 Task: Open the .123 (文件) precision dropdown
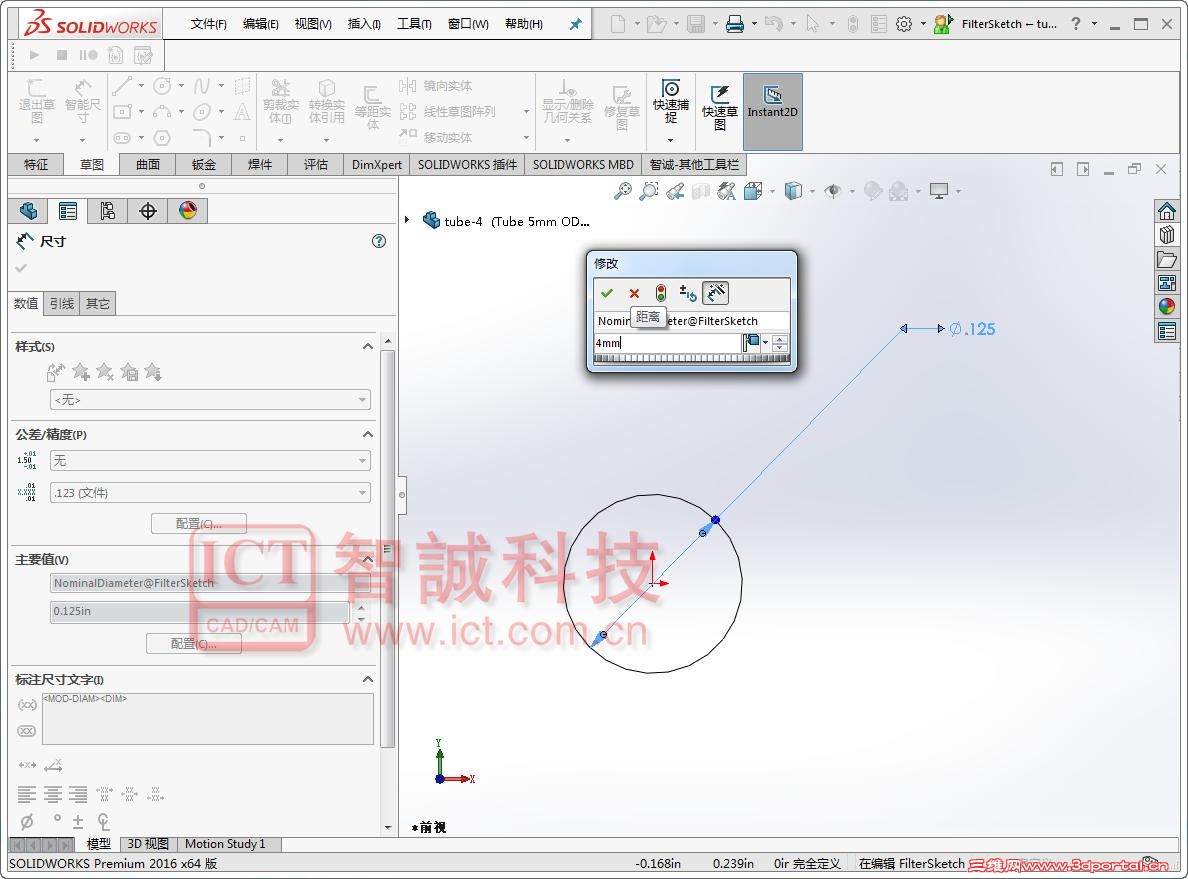[210, 493]
